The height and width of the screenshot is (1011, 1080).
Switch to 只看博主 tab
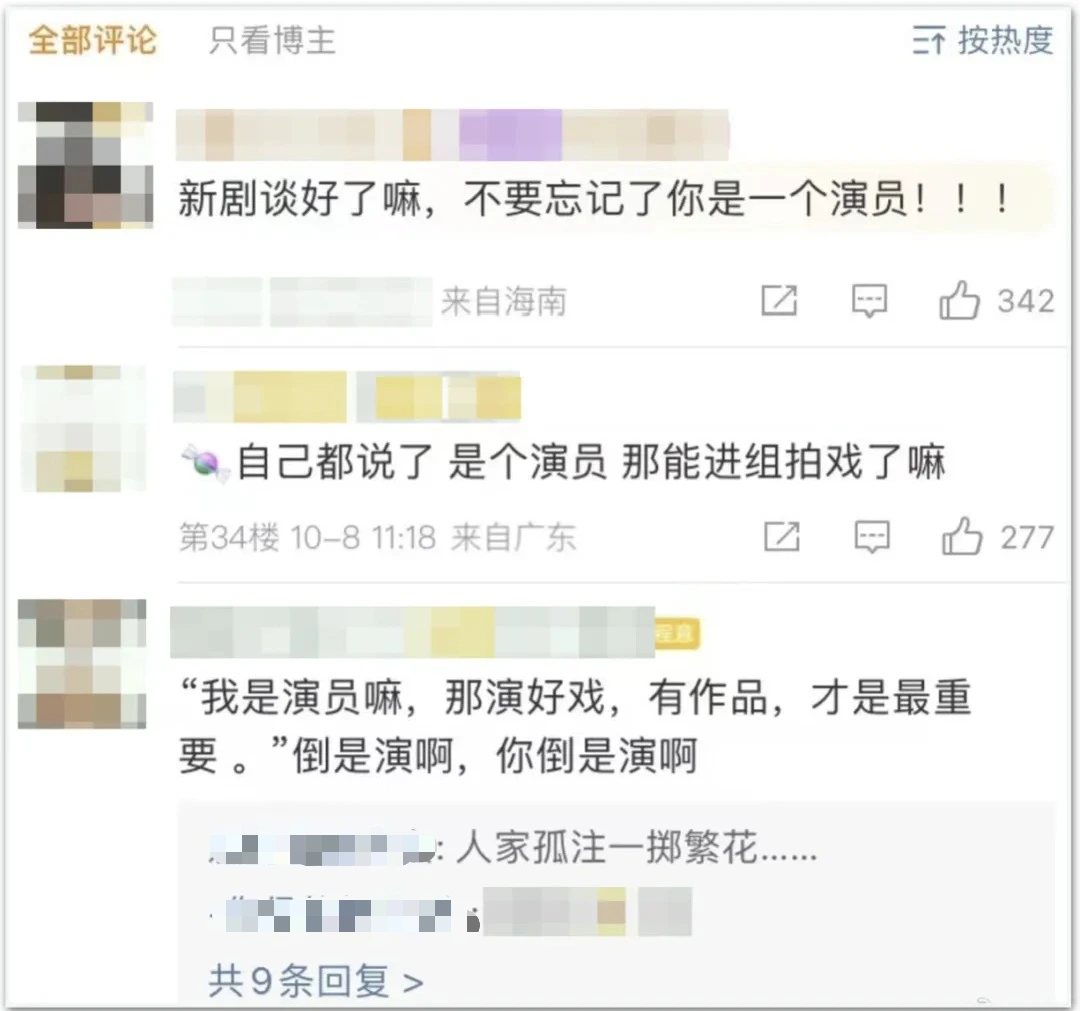(x=272, y=40)
